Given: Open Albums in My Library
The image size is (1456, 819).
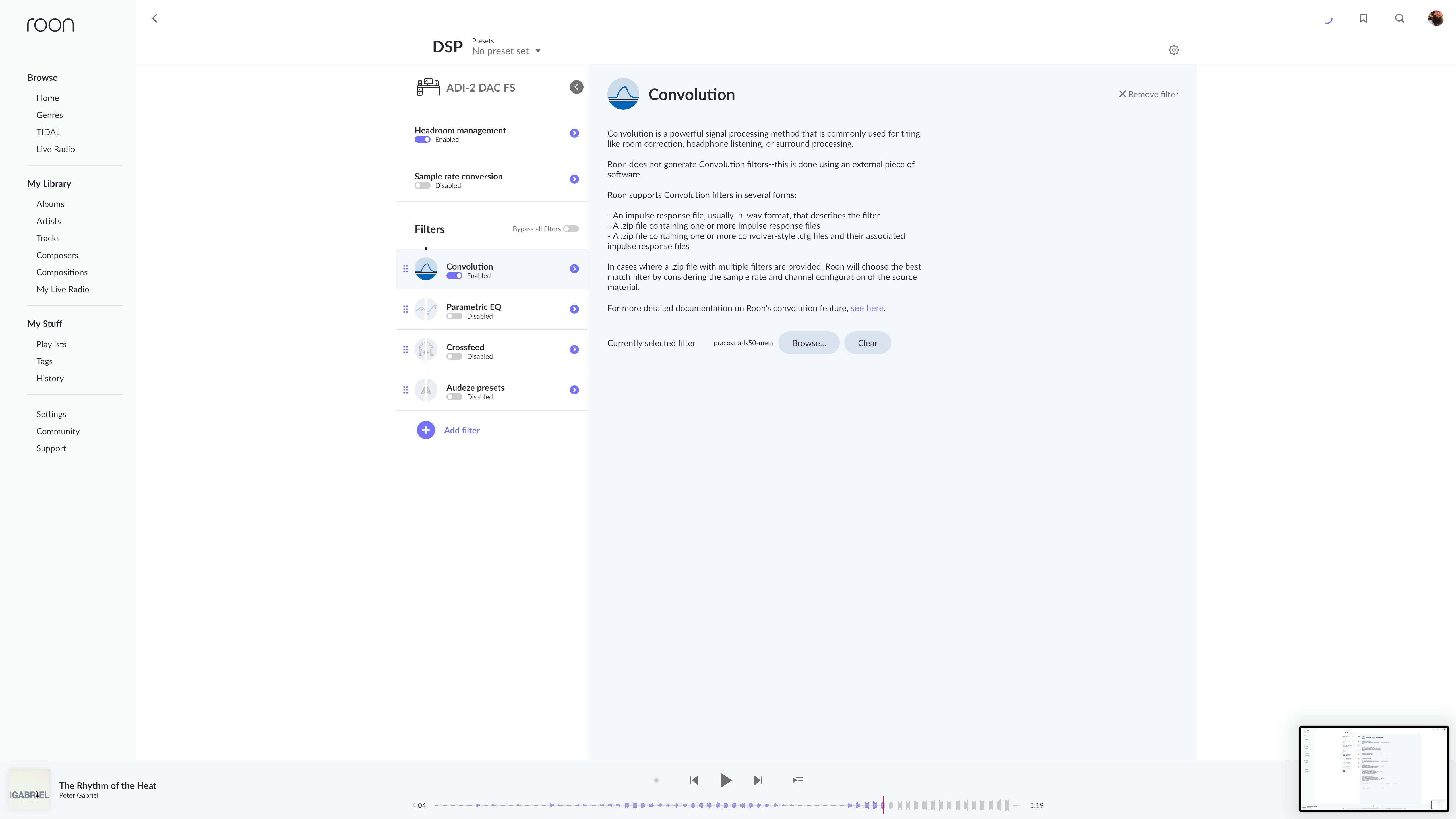Looking at the screenshot, I should (50, 204).
